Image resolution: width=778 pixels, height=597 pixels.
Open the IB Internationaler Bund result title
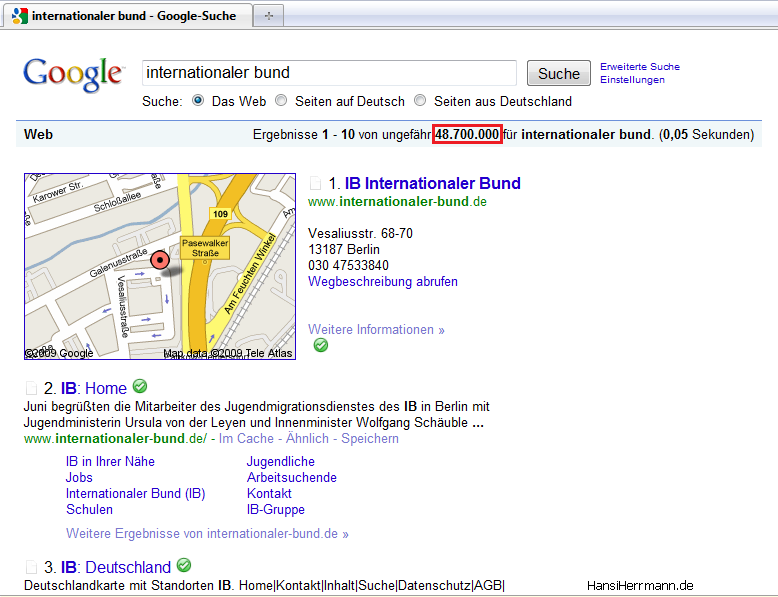tap(433, 183)
